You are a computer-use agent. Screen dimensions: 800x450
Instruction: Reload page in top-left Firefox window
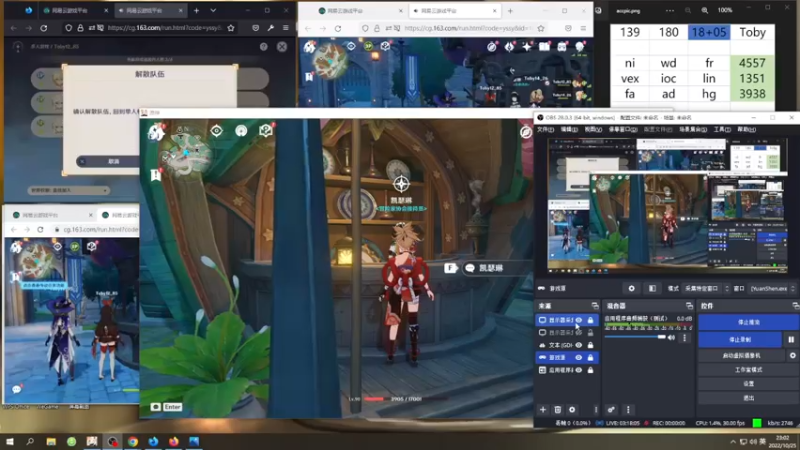[x=44, y=28]
